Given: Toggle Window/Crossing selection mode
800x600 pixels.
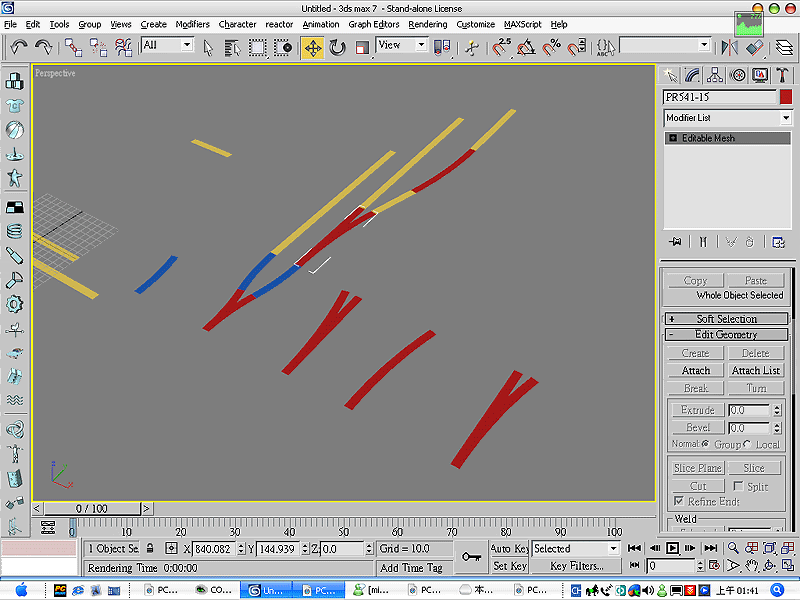Looking at the screenshot, I should 283,48.
